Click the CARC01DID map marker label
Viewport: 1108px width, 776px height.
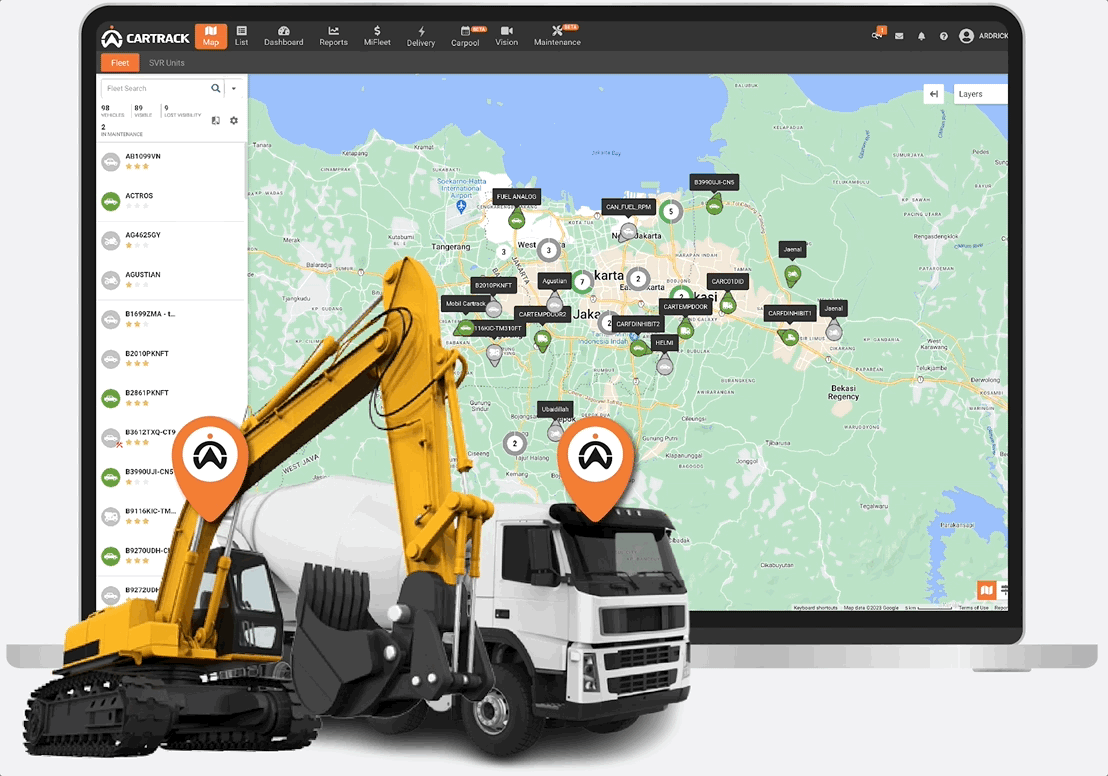(x=727, y=281)
